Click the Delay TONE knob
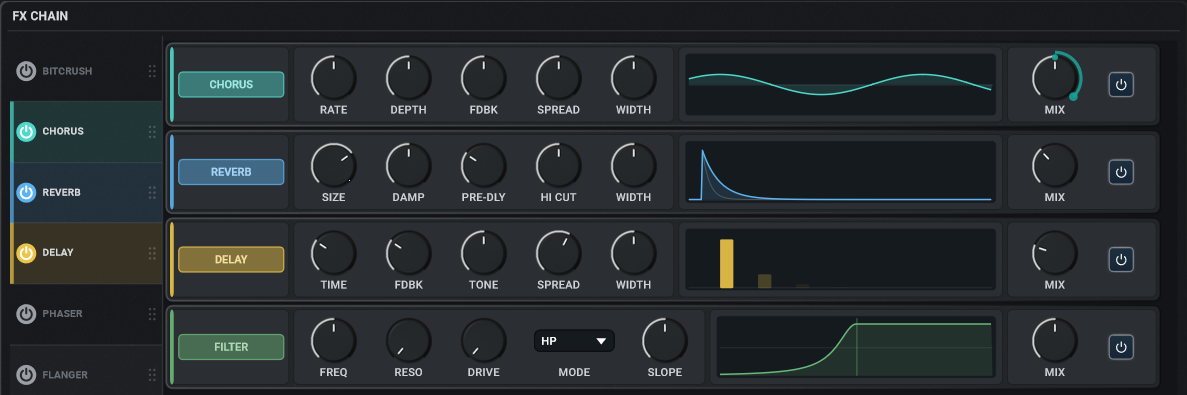This screenshot has width=1187, height=395. pos(484,253)
